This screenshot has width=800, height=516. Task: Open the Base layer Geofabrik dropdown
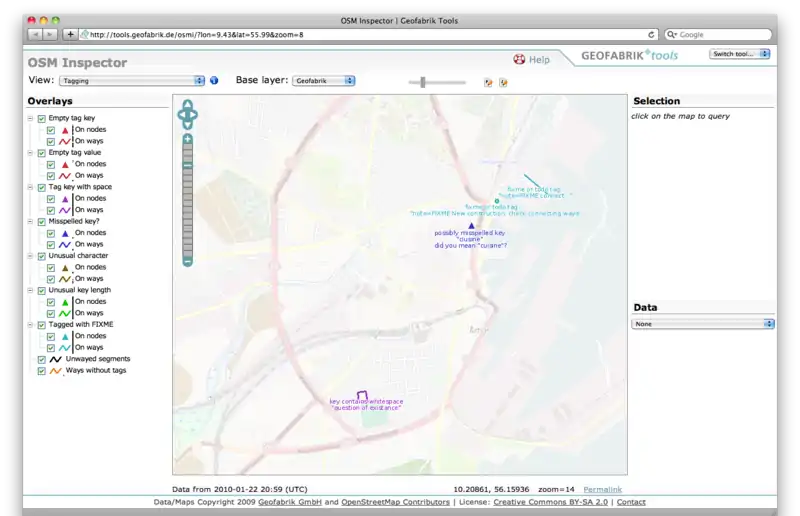coord(323,80)
